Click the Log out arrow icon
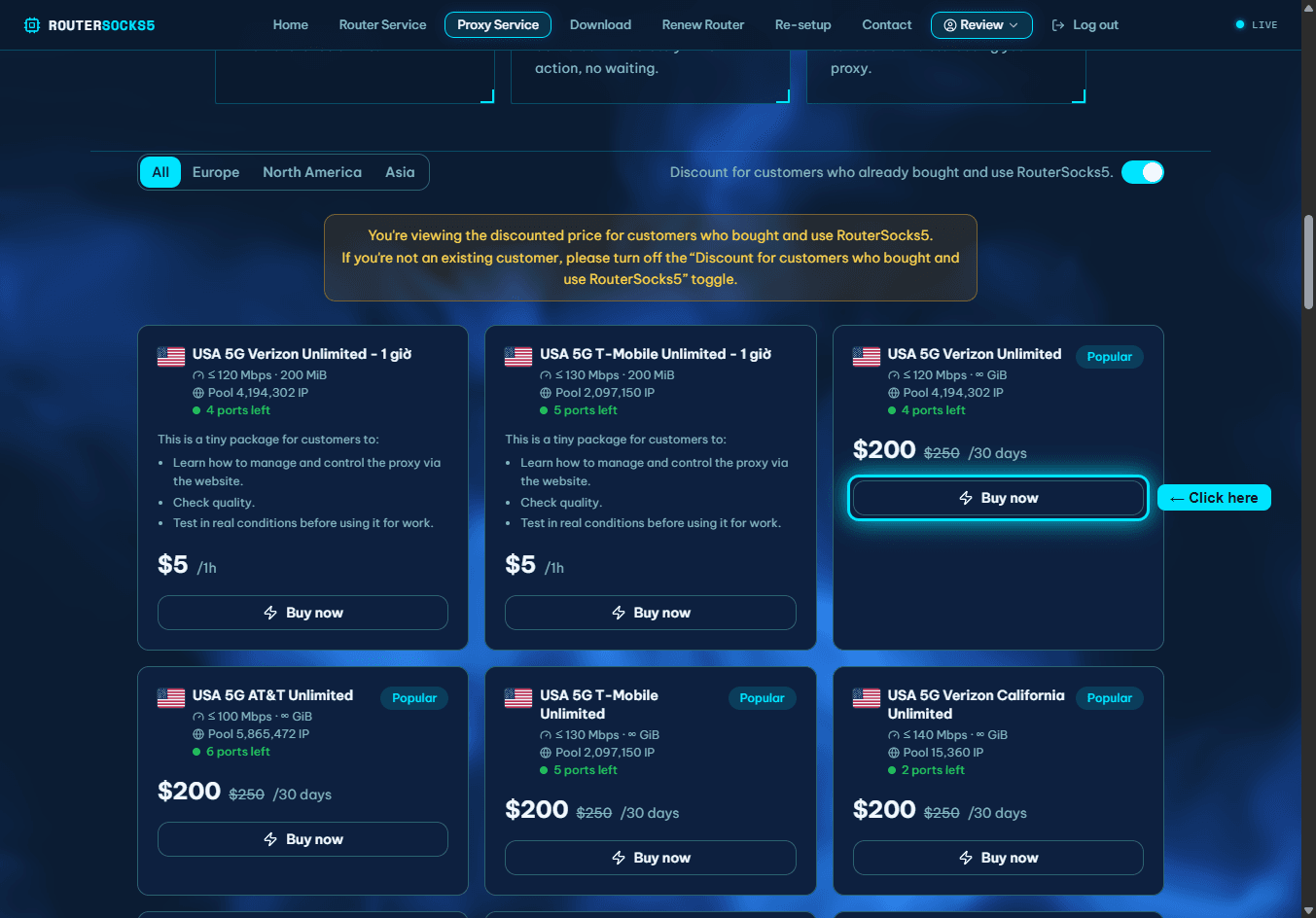Viewport: 1316px width, 918px height. (1058, 25)
